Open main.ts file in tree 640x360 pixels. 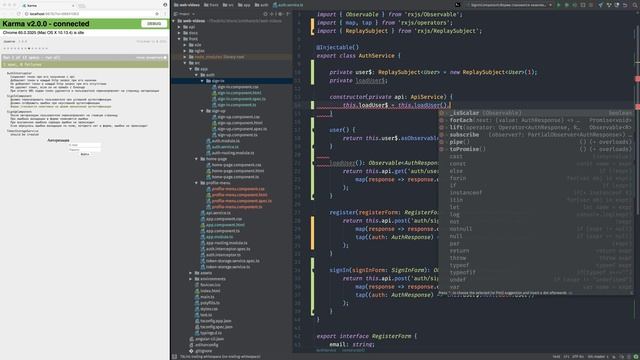coord(207,297)
